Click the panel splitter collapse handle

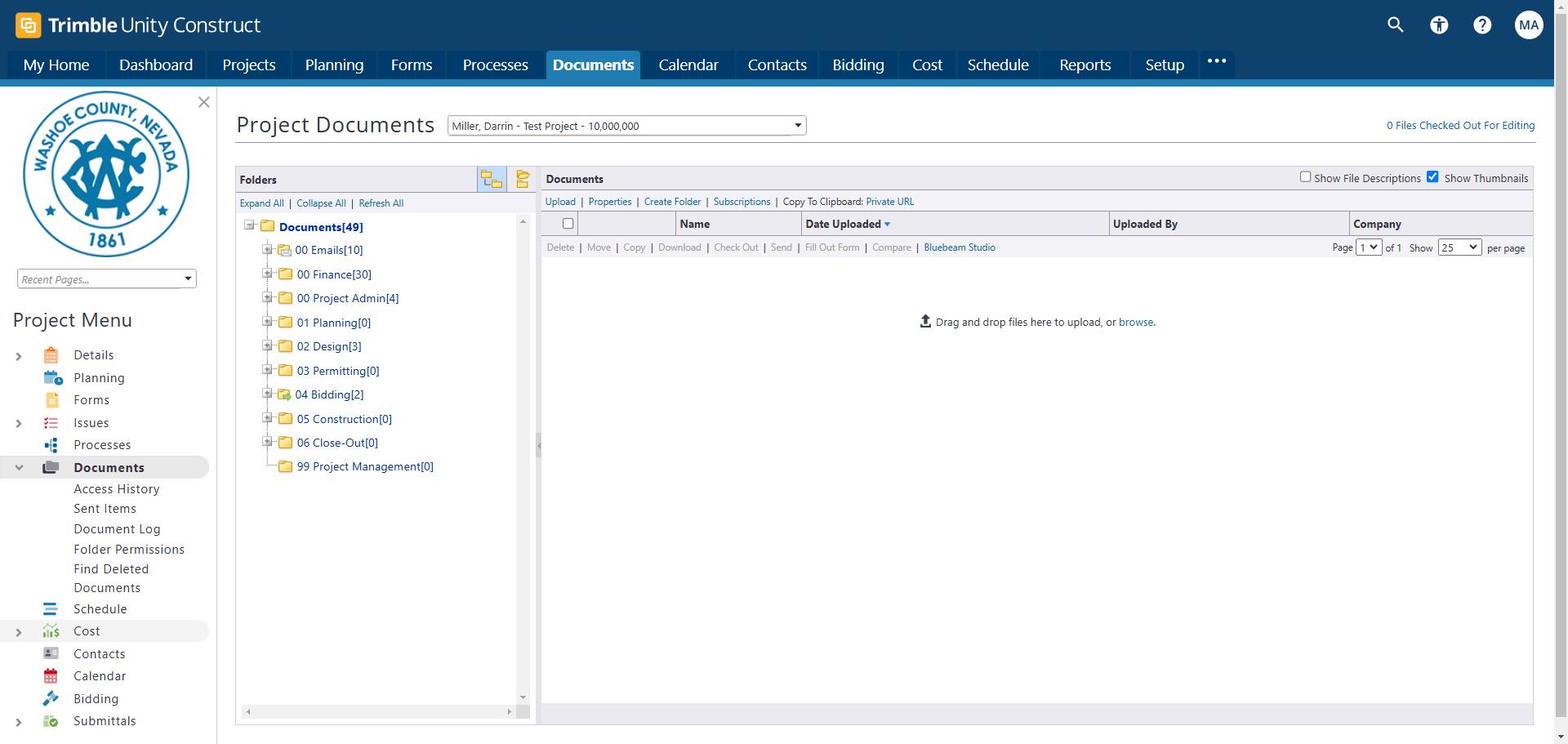click(538, 446)
